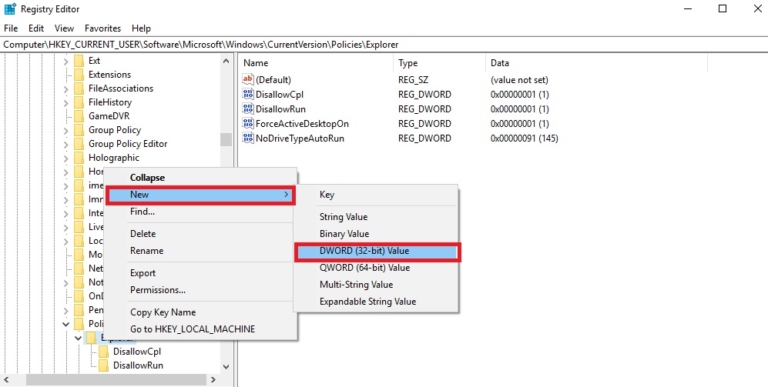Open the Help menu
Image resolution: width=768 pixels, height=387 pixels.
141,28
